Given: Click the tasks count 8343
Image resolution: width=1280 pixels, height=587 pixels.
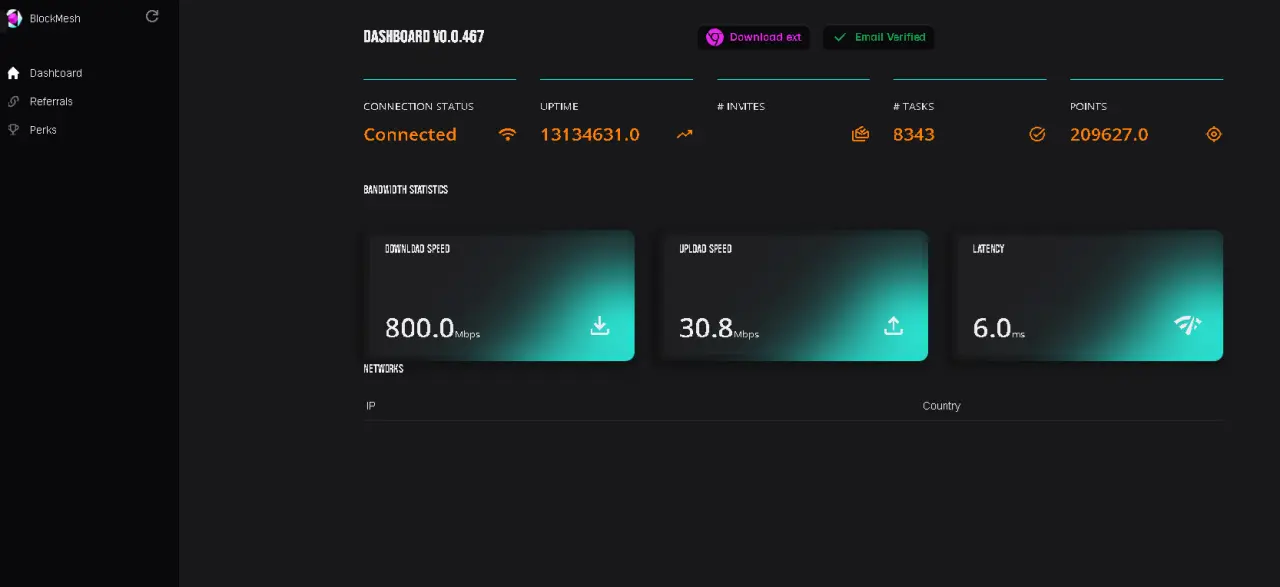Looking at the screenshot, I should click(914, 134).
